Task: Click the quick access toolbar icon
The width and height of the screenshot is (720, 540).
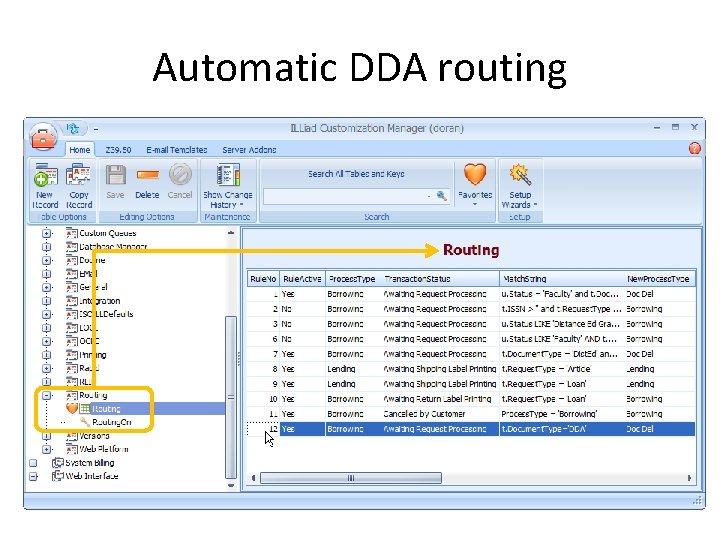Action: point(73,129)
